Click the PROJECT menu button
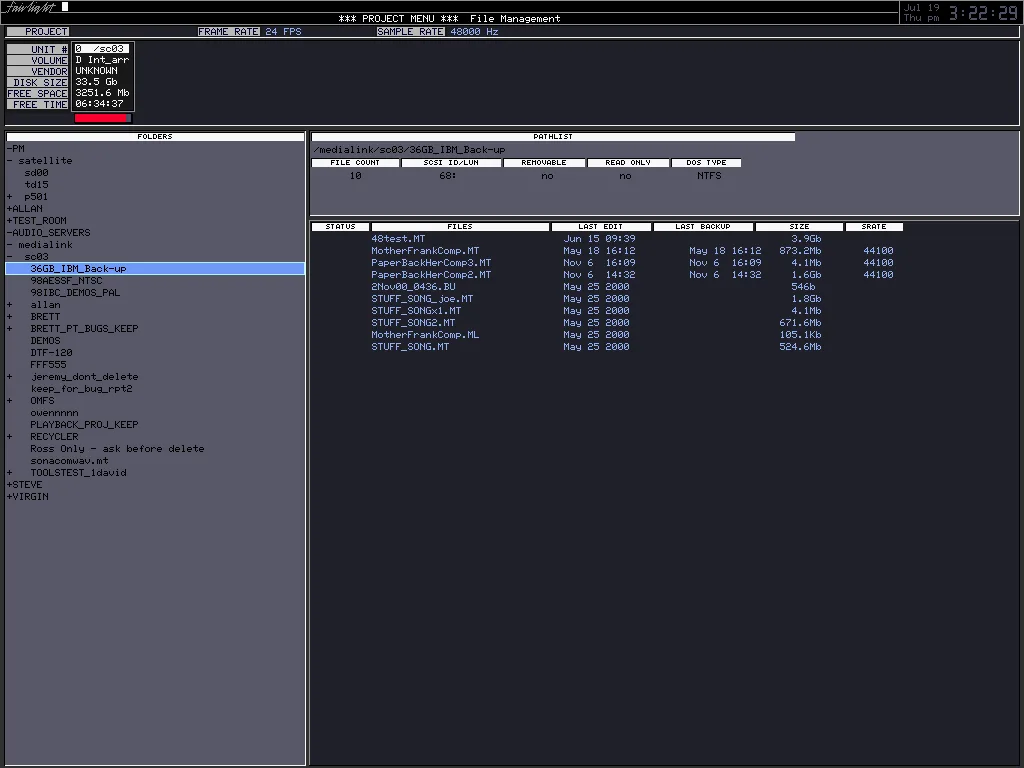Screen dimensions: 1024x768 (38, 31)
